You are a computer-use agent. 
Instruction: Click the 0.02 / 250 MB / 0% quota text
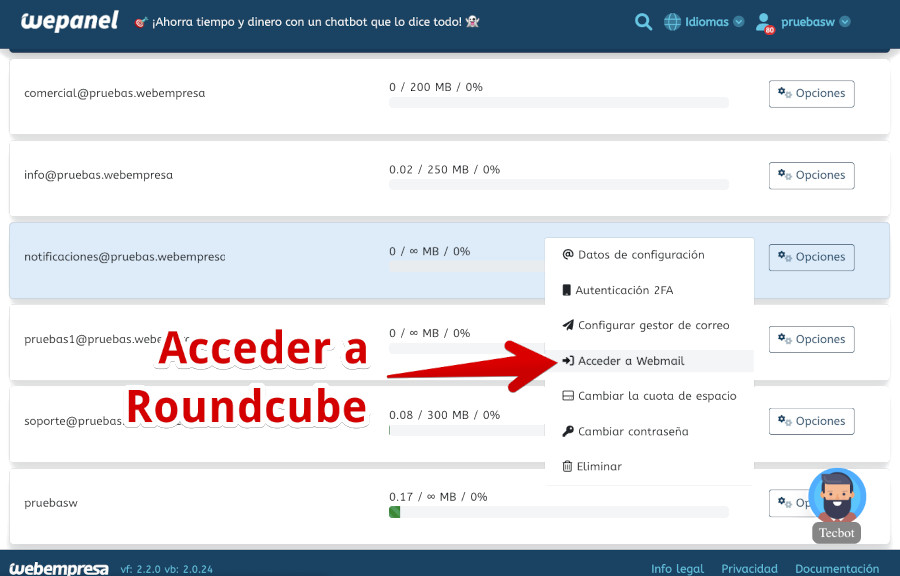tap(444, 169)
